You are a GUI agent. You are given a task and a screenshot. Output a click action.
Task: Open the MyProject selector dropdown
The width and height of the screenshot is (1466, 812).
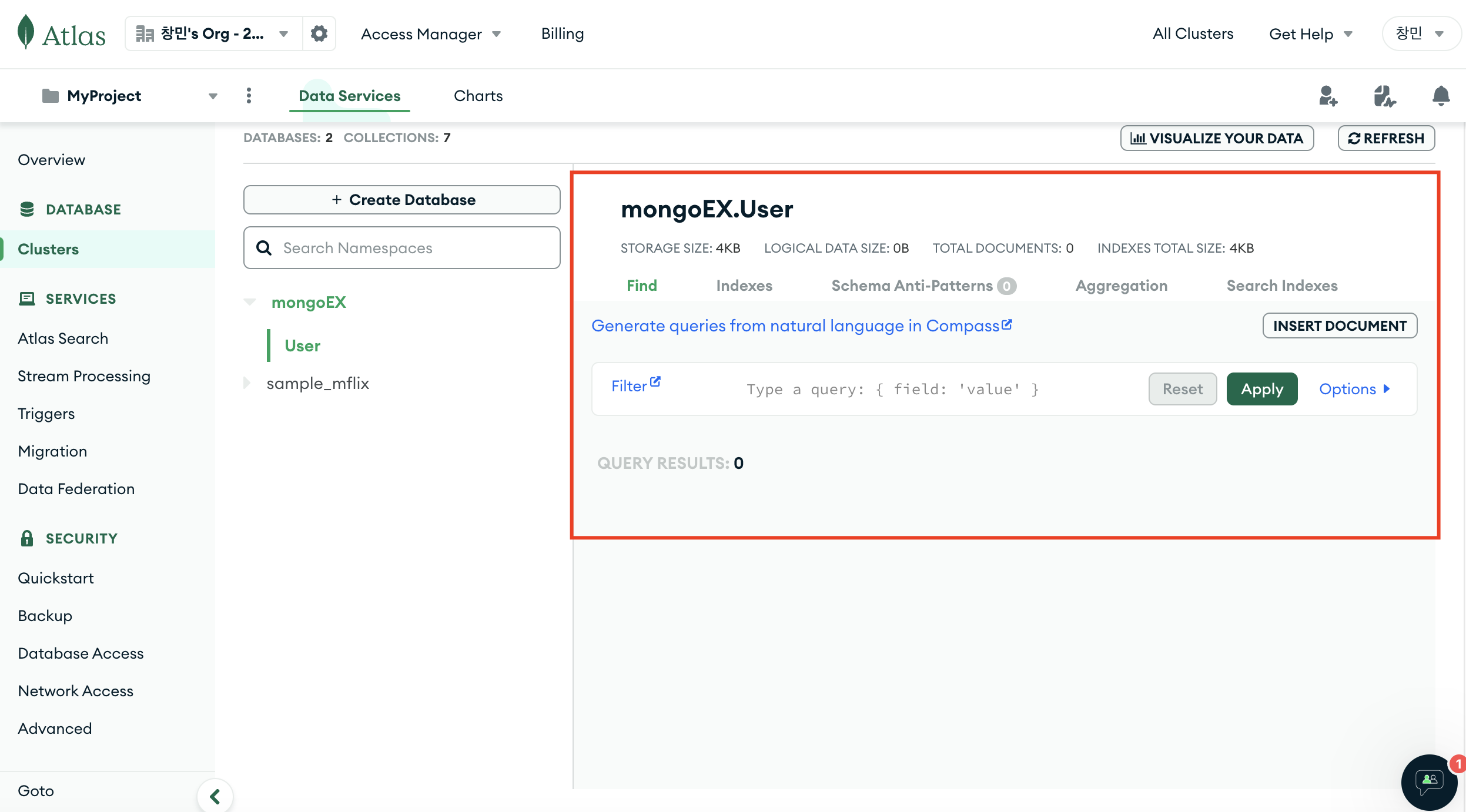(129, 96)
